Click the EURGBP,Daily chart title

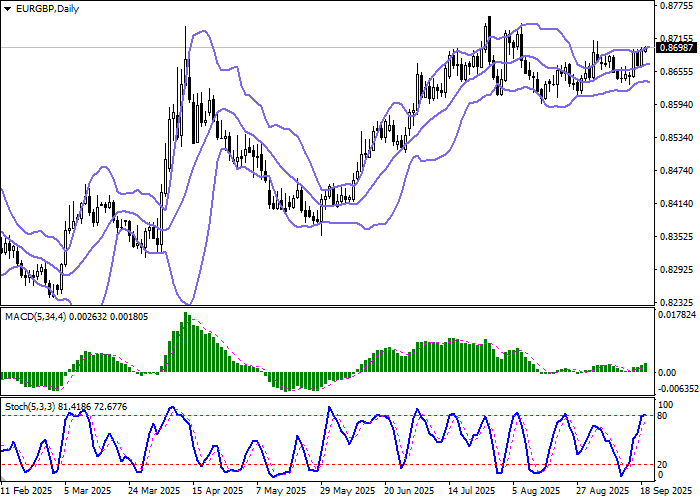(42, 8)
